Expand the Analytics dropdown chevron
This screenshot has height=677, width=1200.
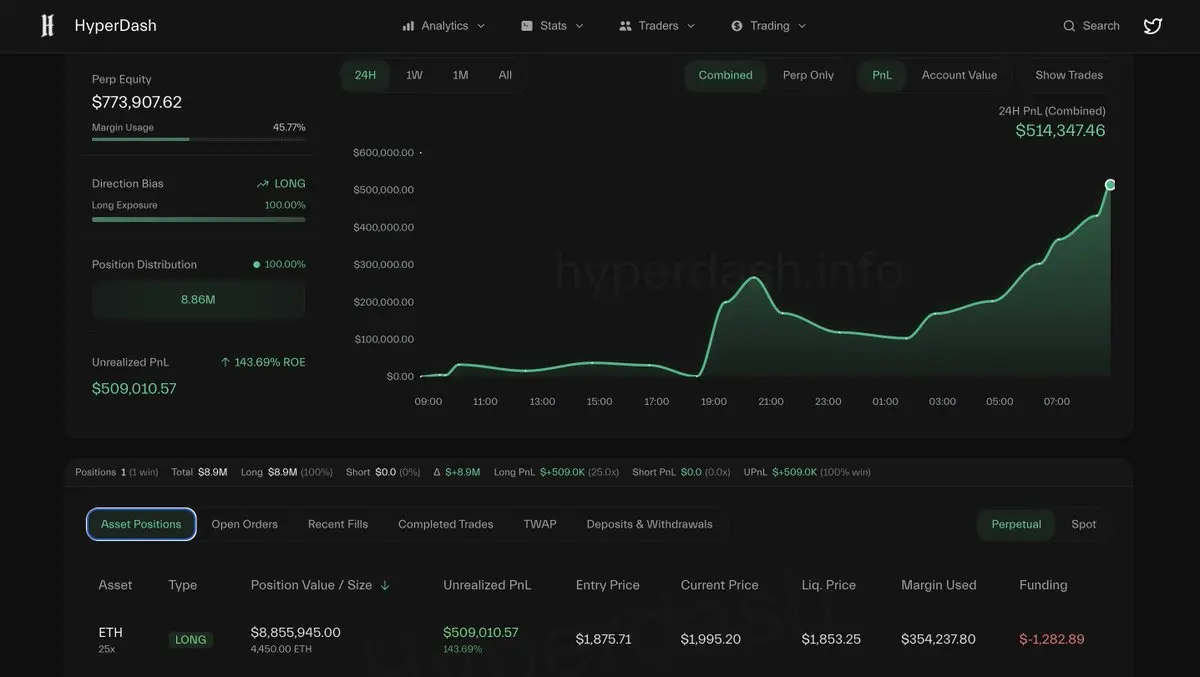tap(481, 26)
